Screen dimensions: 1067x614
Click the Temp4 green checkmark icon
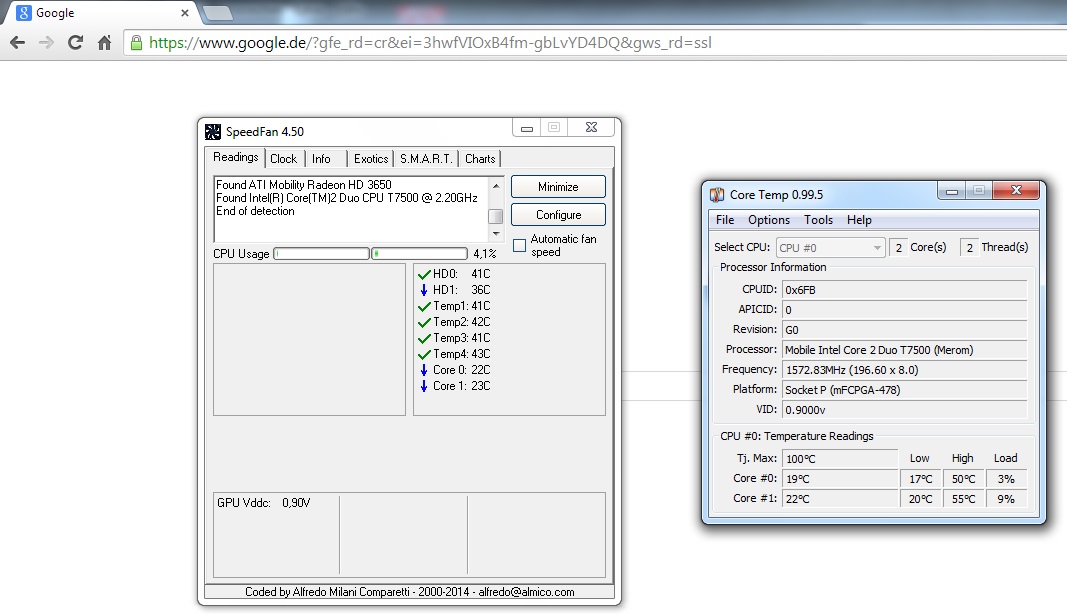(424, 354)
